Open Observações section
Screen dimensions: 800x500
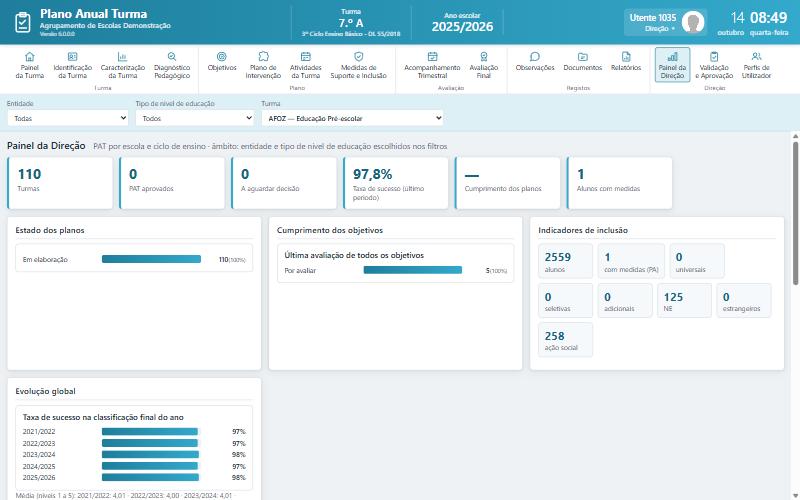pos(535,61)
